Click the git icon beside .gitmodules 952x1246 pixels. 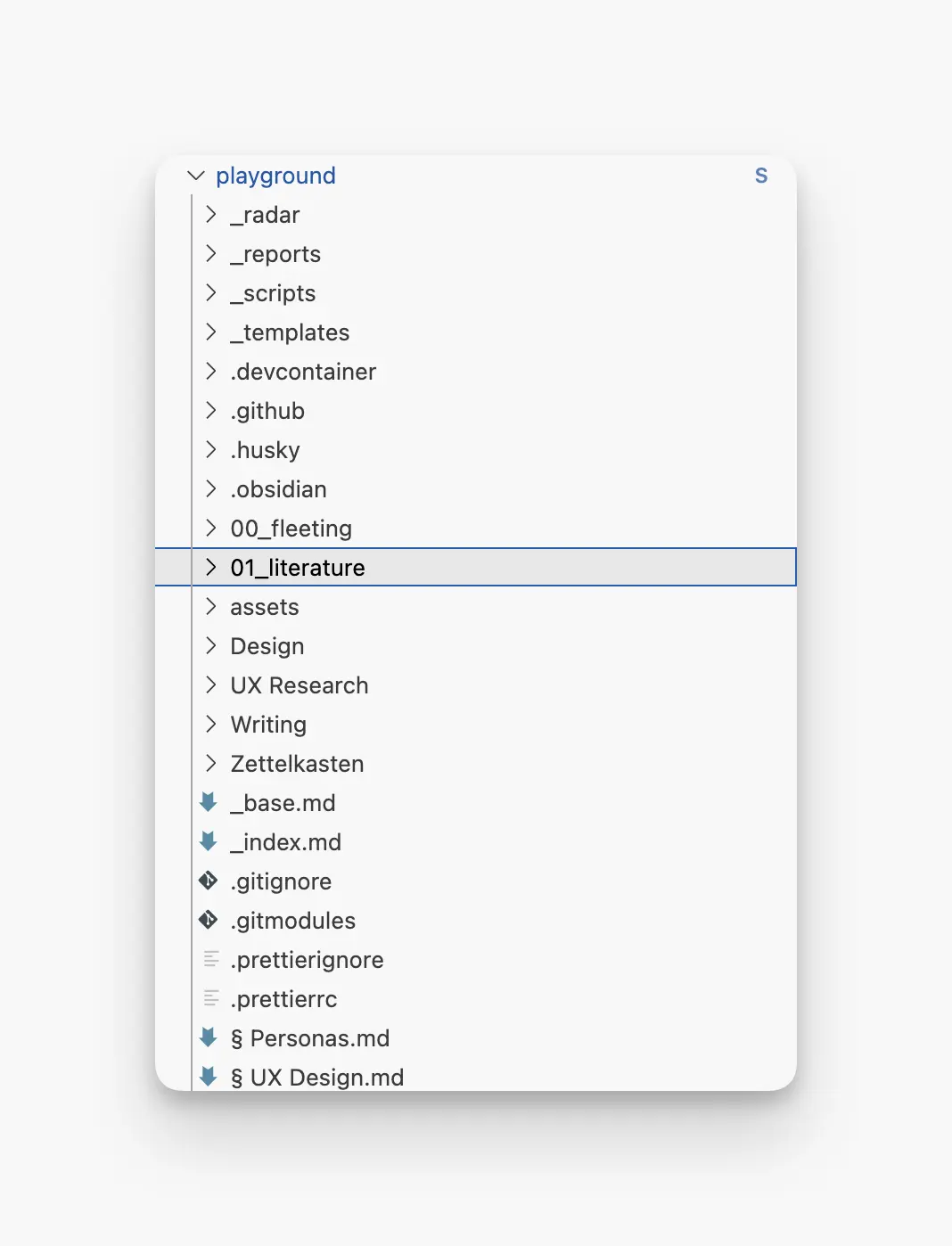pyautogui.click(x=209, y=920)
